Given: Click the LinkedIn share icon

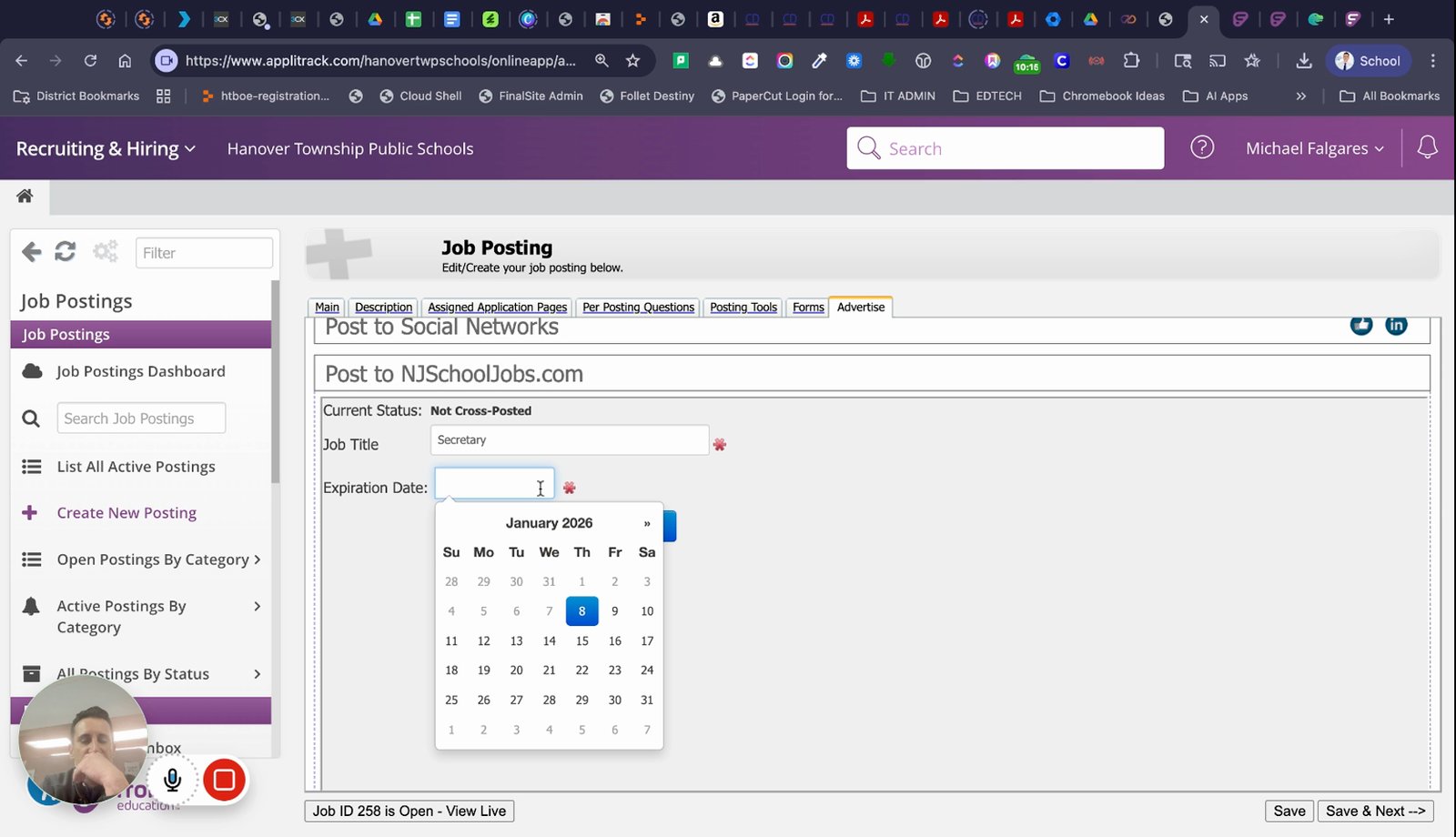Looking at the screenshot, I should 1396,325.
